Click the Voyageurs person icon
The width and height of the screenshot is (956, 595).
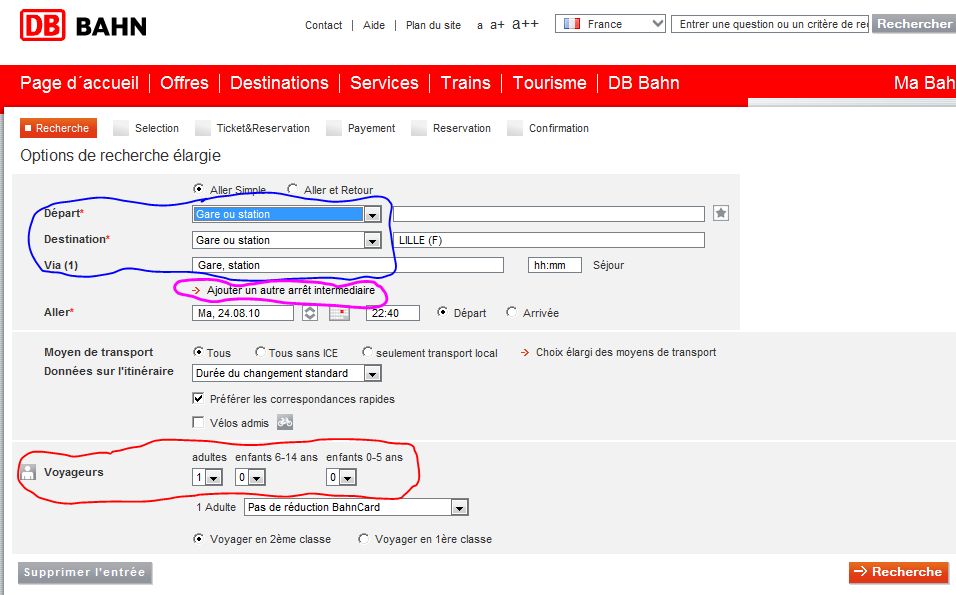(27, 472)
